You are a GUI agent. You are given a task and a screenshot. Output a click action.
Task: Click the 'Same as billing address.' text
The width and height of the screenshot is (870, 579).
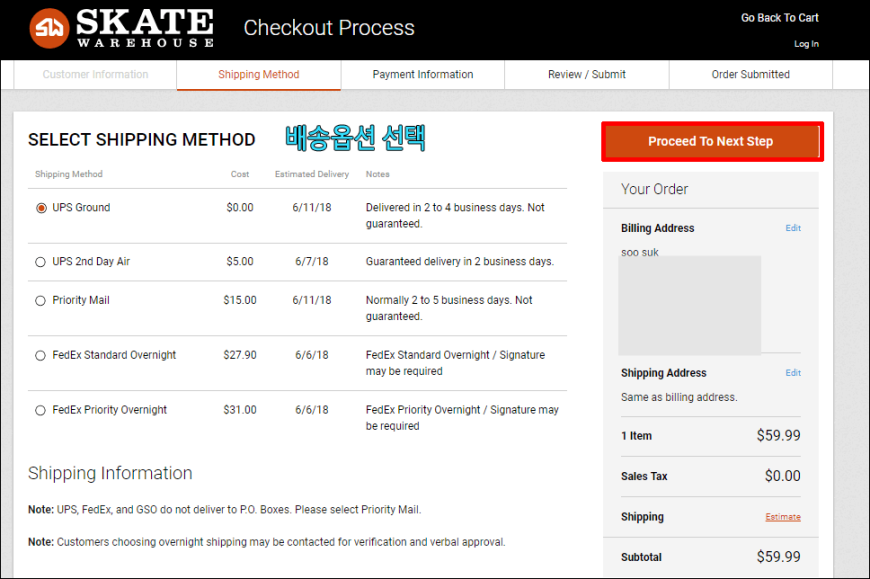pyautogui.click(x=679, y=397)
